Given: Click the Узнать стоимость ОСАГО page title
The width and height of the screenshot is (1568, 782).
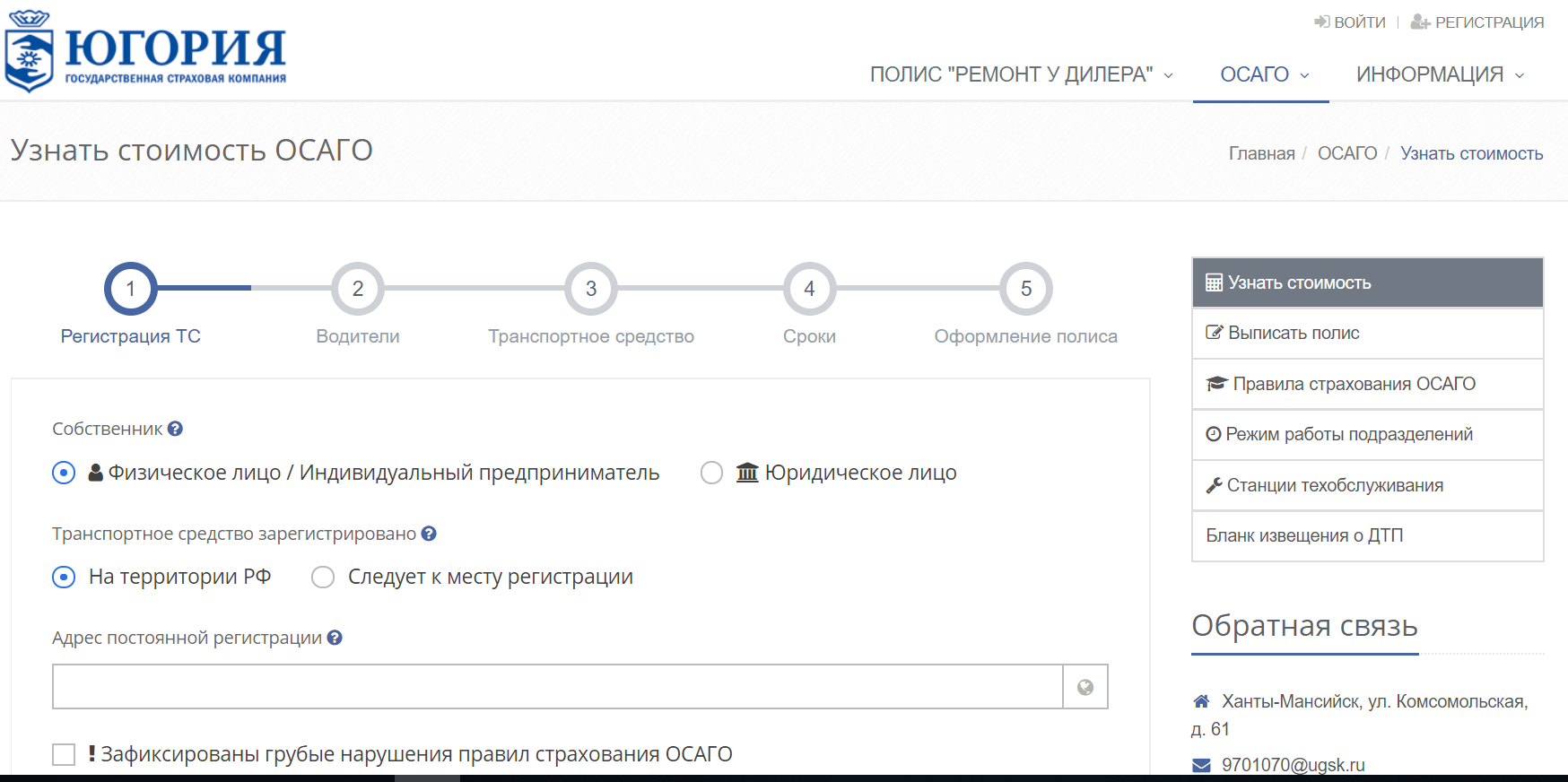Looking at the screenshot, I should 191,150.
